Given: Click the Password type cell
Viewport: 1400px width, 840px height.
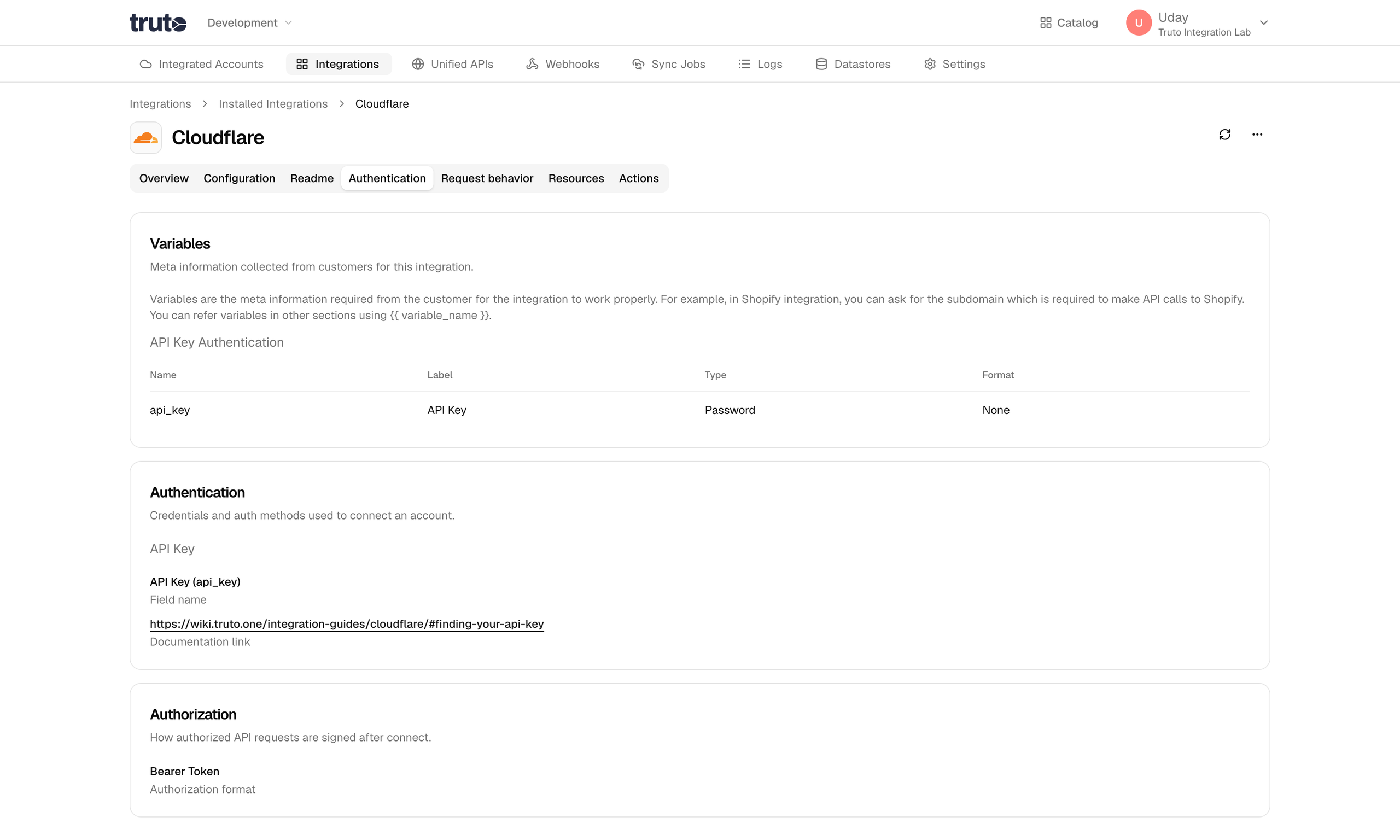Looking at the screenshot, I should click(730, 410).
